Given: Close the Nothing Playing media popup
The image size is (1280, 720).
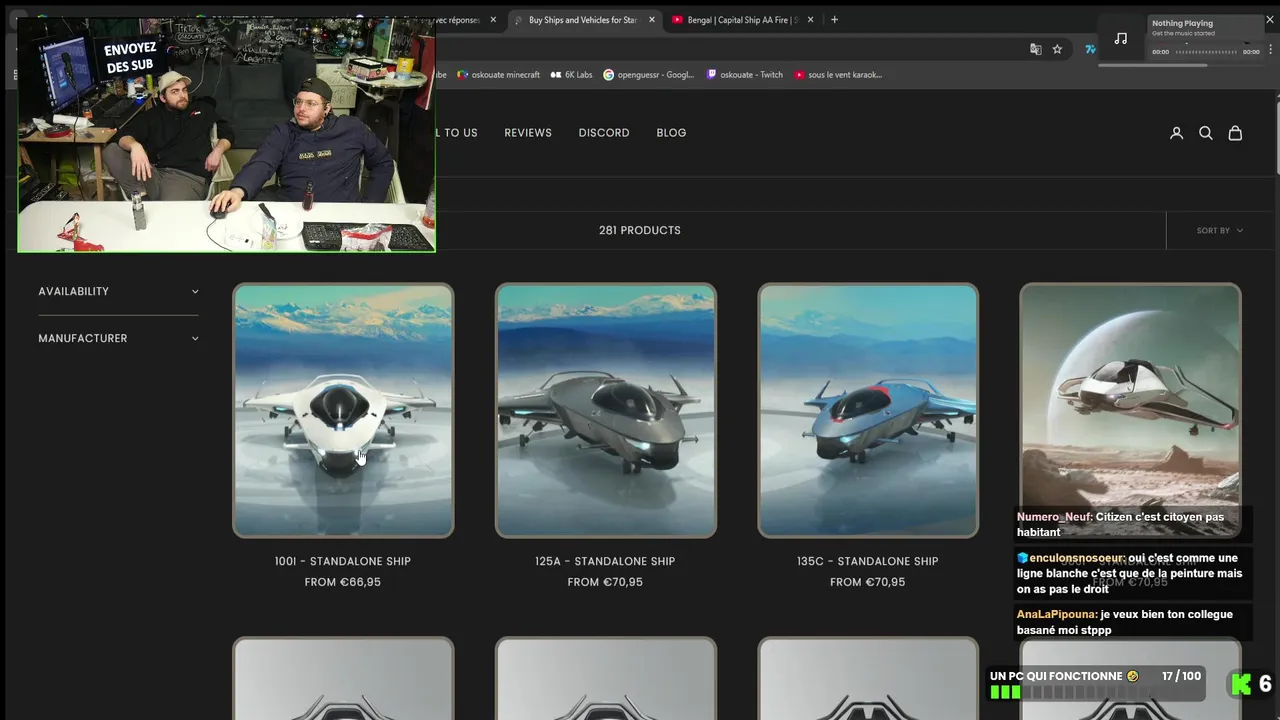Looking at the screenshot, I should pos(1272,20).
